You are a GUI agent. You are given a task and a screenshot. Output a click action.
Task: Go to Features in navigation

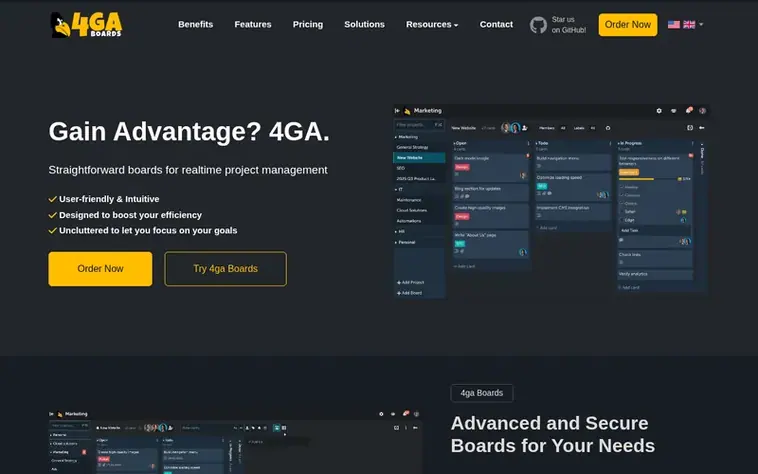(253, 25)
